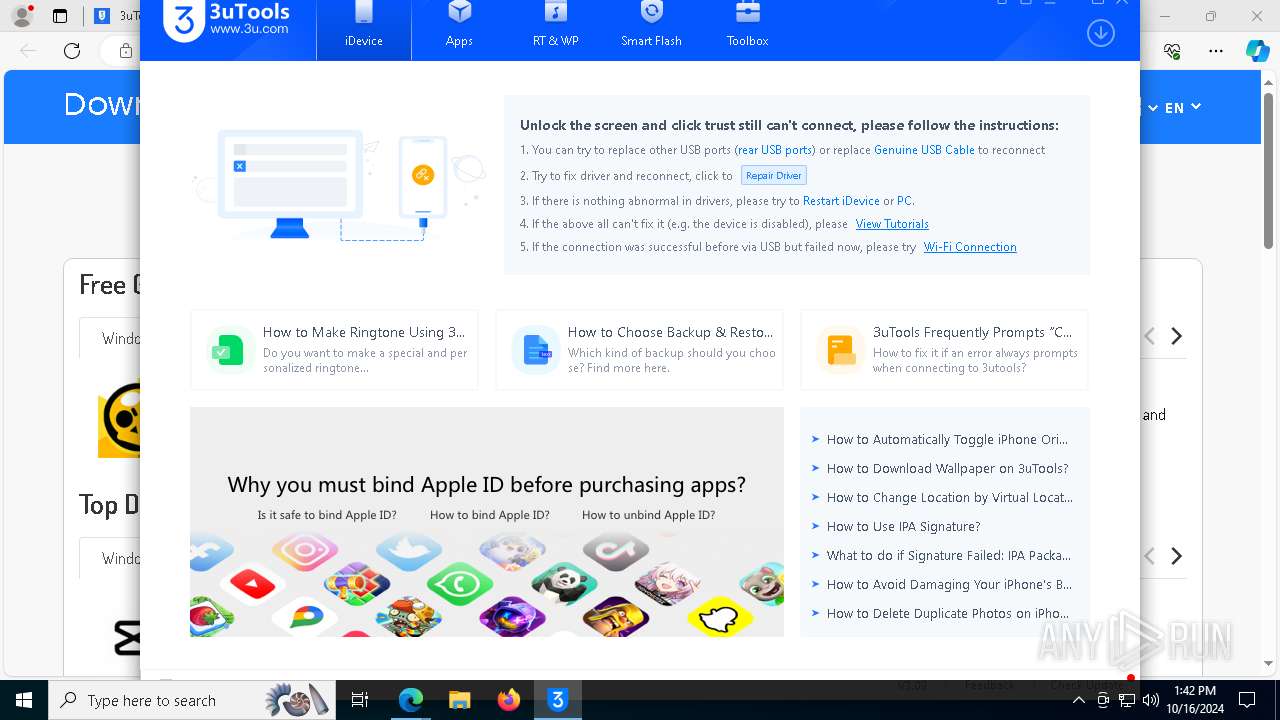
Task: Open How to Make Ringtone article card
Action: (x=334, y=349)
